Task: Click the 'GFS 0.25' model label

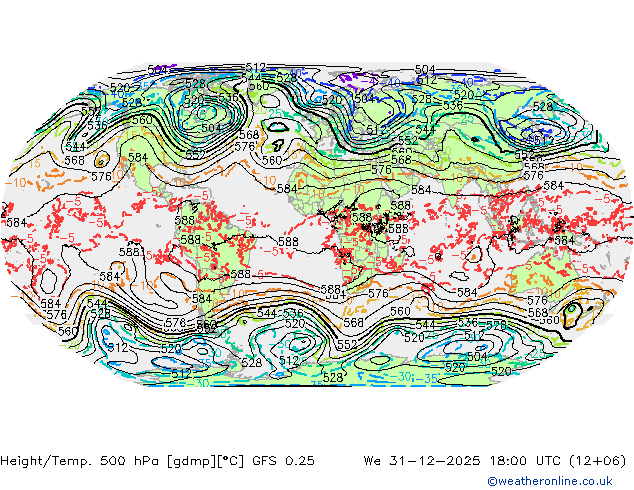Action: [283, 460]
